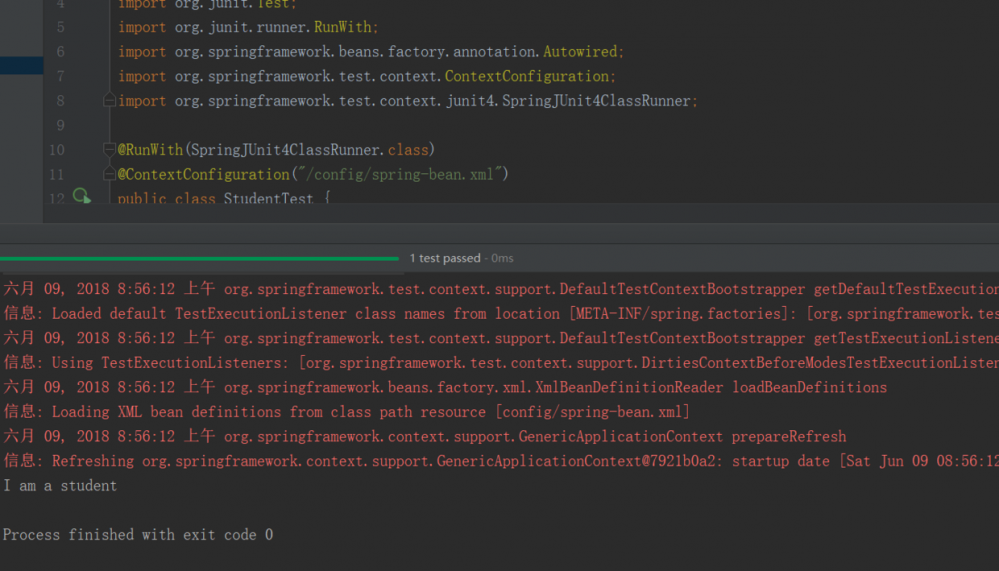The image size is (999, 571).
Task: Click the green test progress bar
Action: (200, 258)
